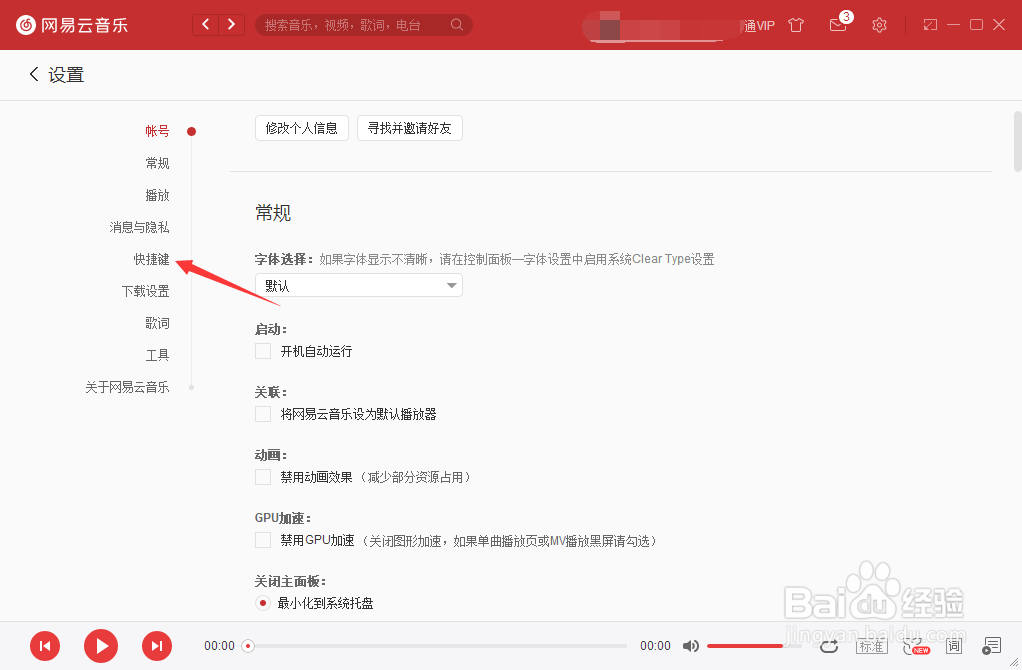Open the NEW sound effect icon
Viewport: 1022px width, 670px height.
point(916,646)
